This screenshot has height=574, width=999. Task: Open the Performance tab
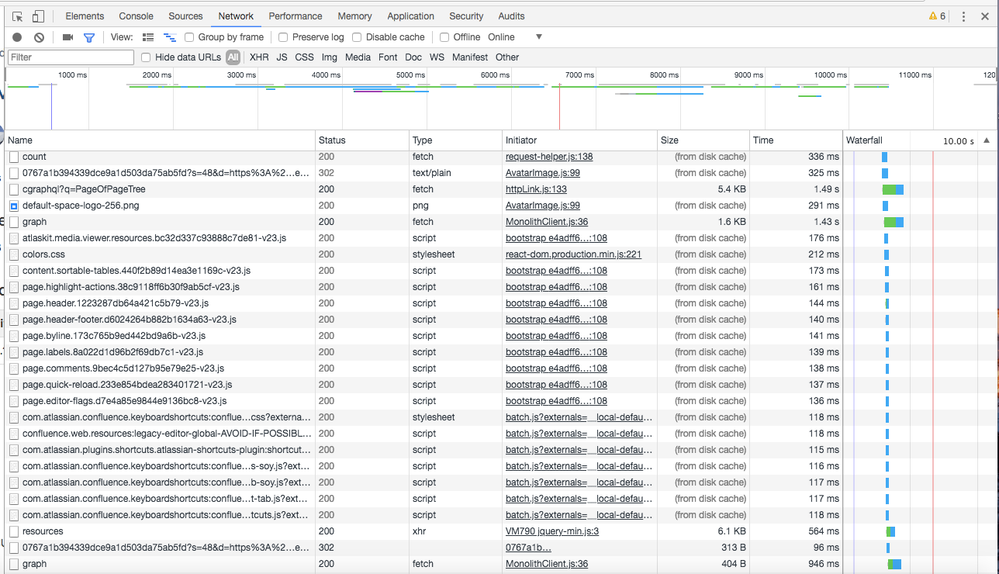tap(295, 16)
